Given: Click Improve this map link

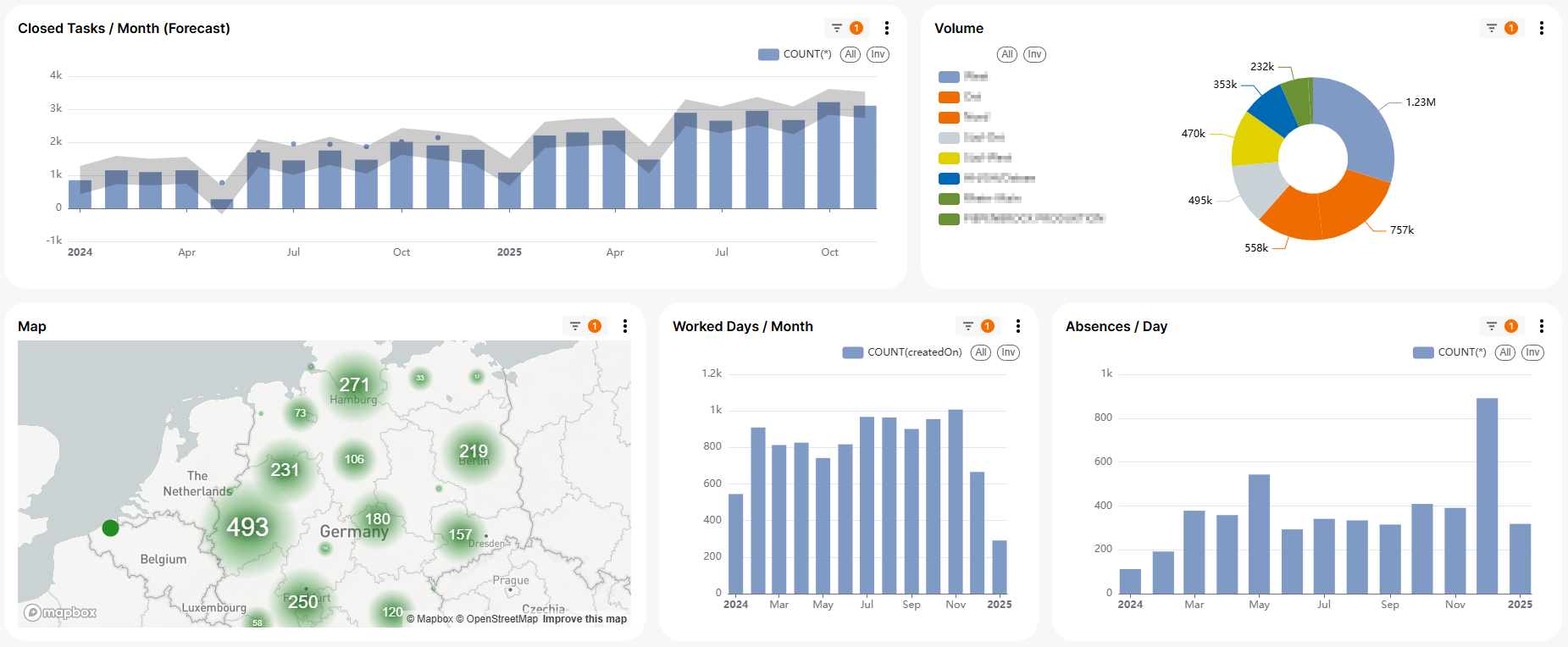Looking at the screenshot, I should click(585, 619).
